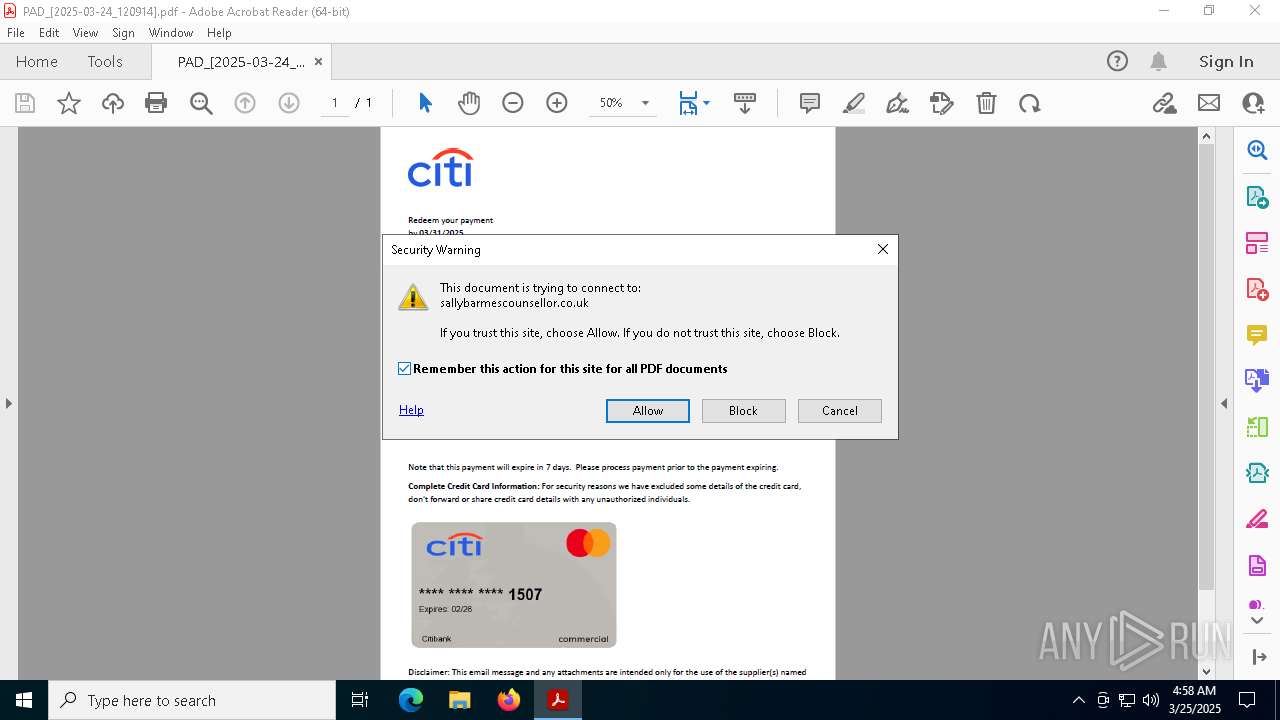
Task: Collapse the right tools pane arrow
Action: coord(1224,403)
